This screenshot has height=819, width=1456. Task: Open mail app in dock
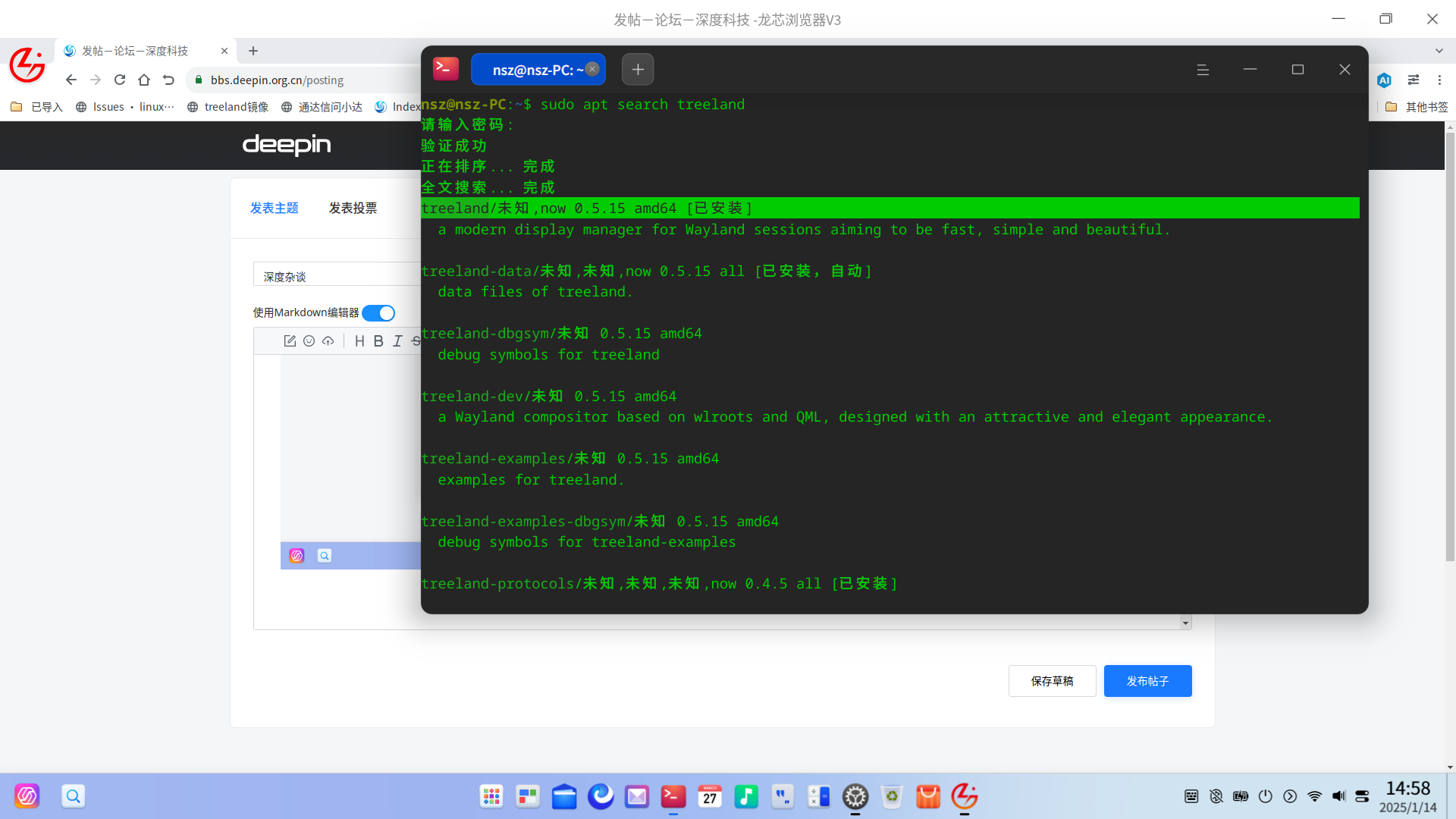[x=637, y=796]
